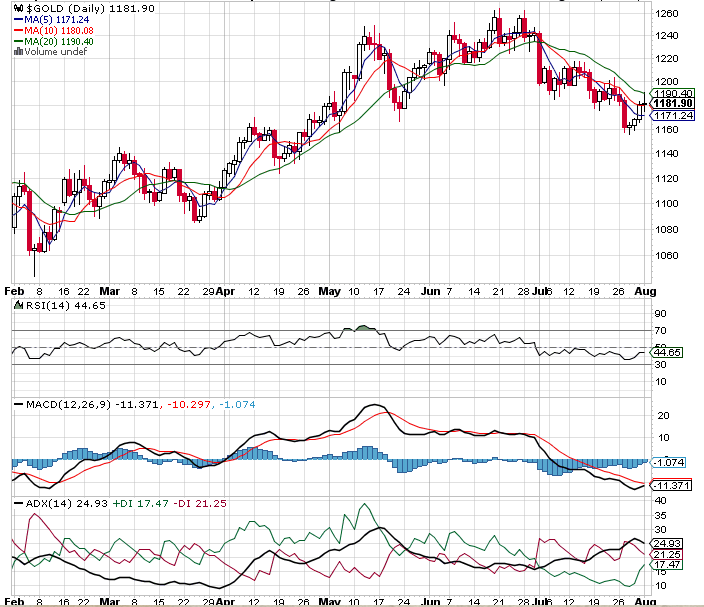Click the 1220 price axis label
Viewport: 704px width, 607px height.
click(666, 58)
